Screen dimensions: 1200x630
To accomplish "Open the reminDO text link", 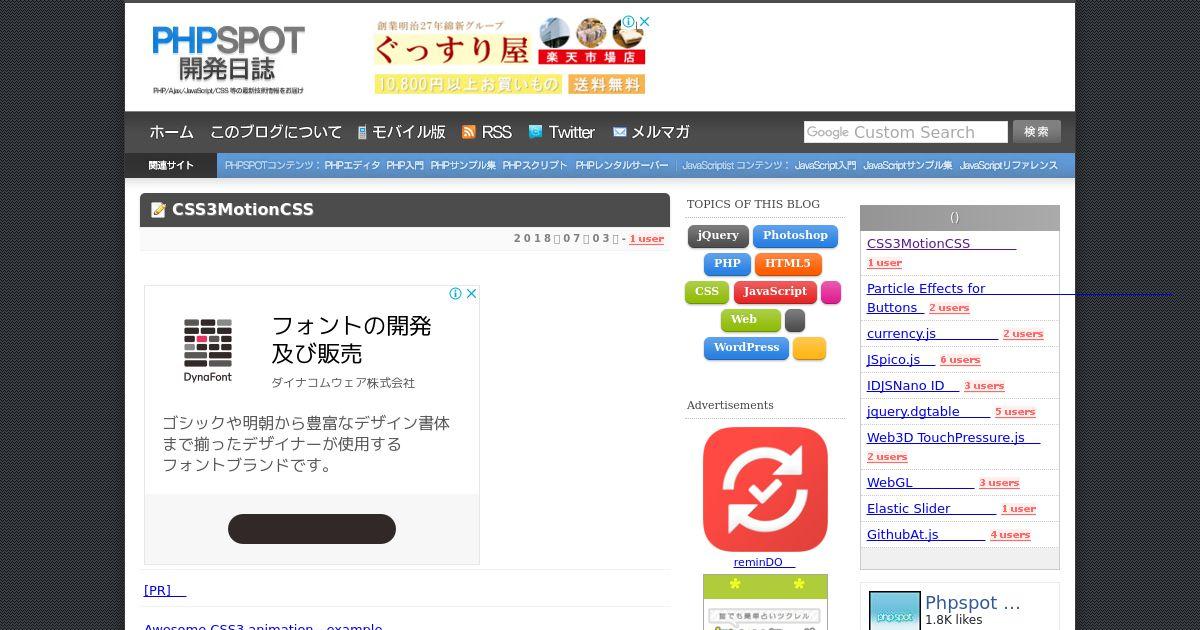I will pyautogui.click(x=764, y=562).
